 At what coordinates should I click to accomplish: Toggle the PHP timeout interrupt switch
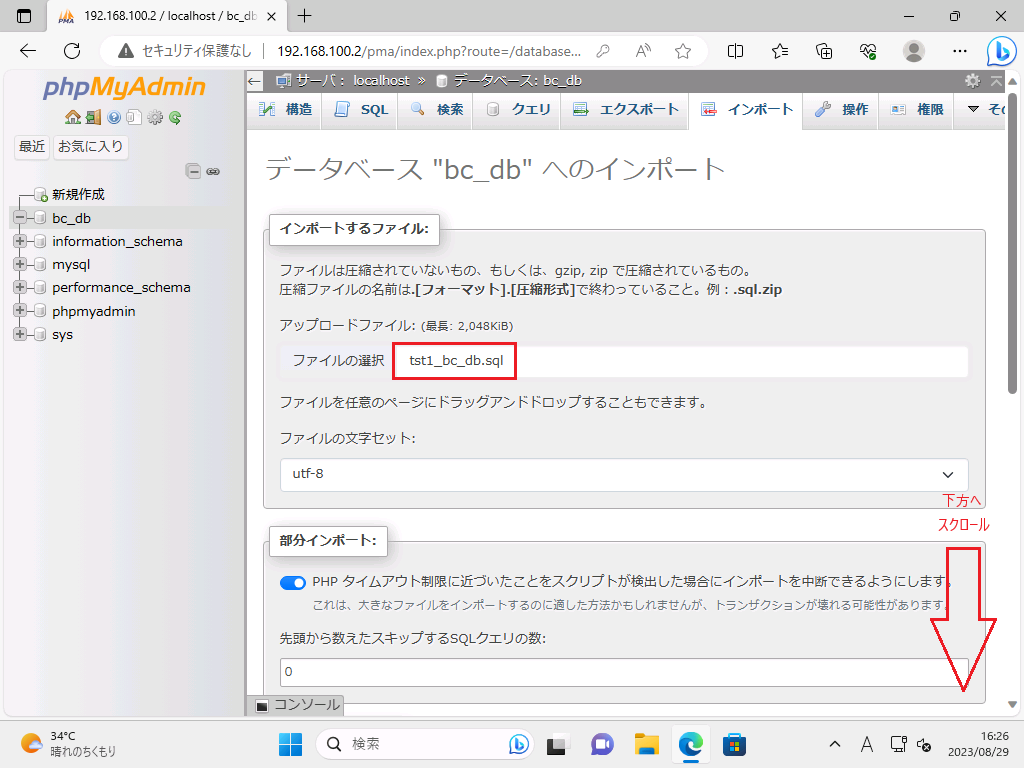[293, 583]
